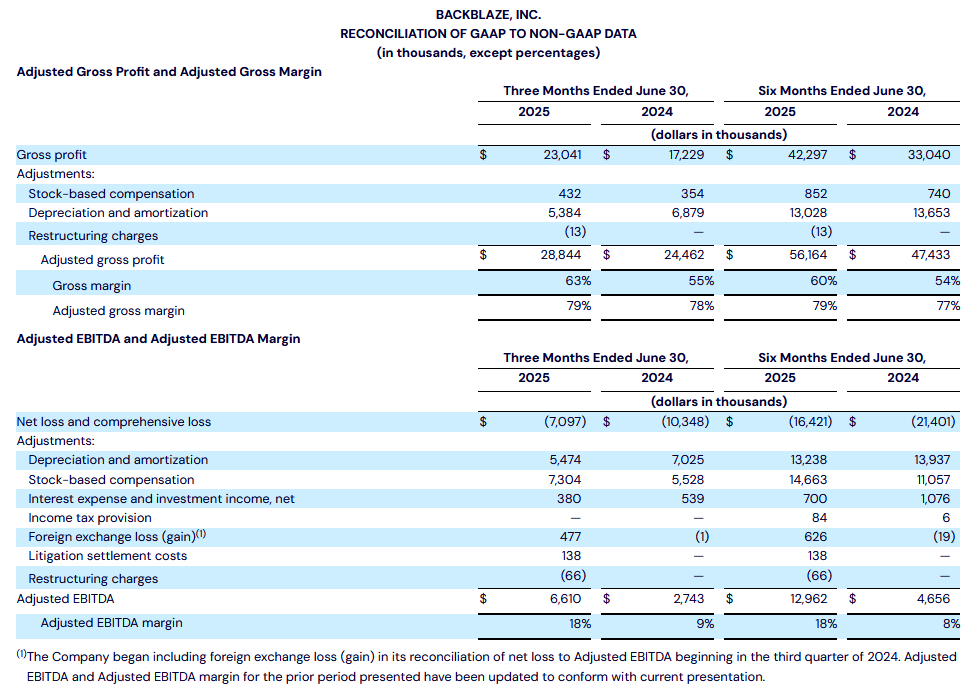Viewport: 972px width, 686px height.
Task: Click gross margin value 55%
Action: [x=701, y=281]
